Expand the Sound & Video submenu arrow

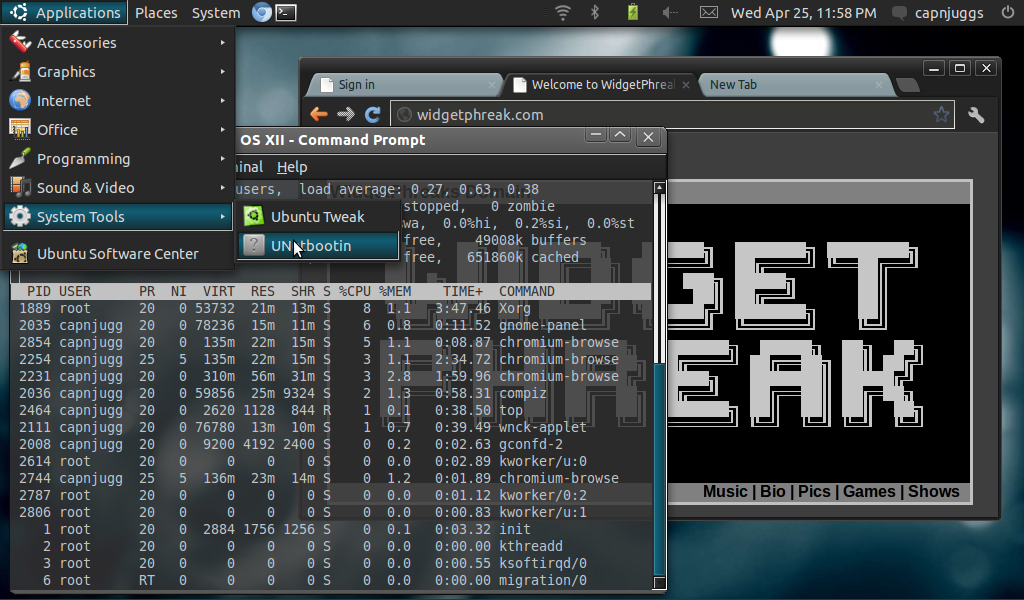tap(223, 187)
